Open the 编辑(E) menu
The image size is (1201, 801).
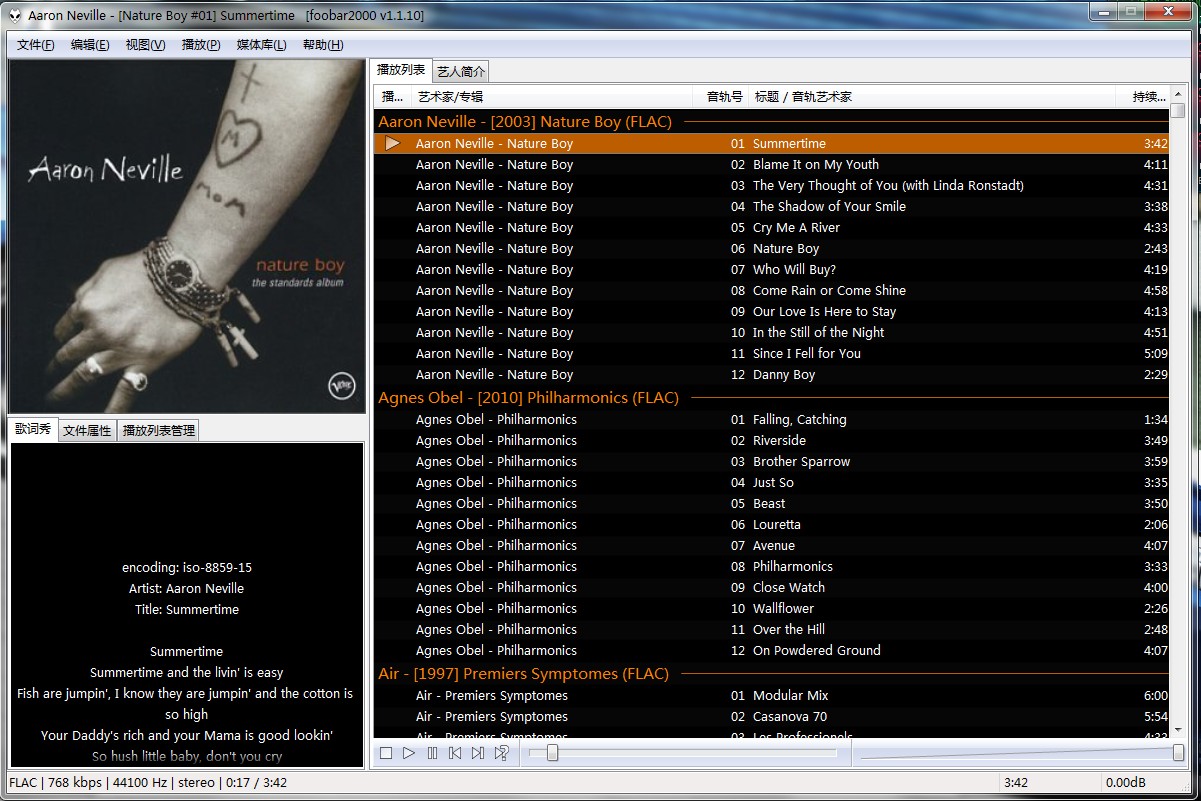90,45
